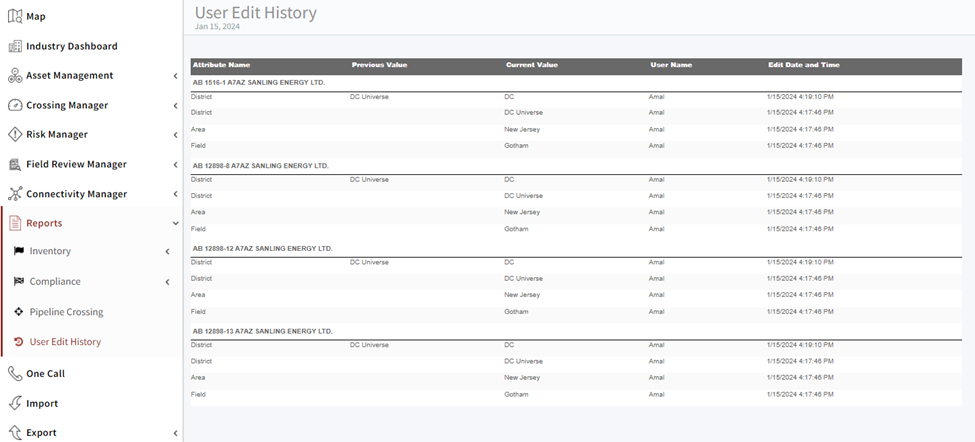The height and width of the screenshot is (442, 975).
Task: Click the Inventory flag icon
Action: pyautogui.click(x=19, y=251)
